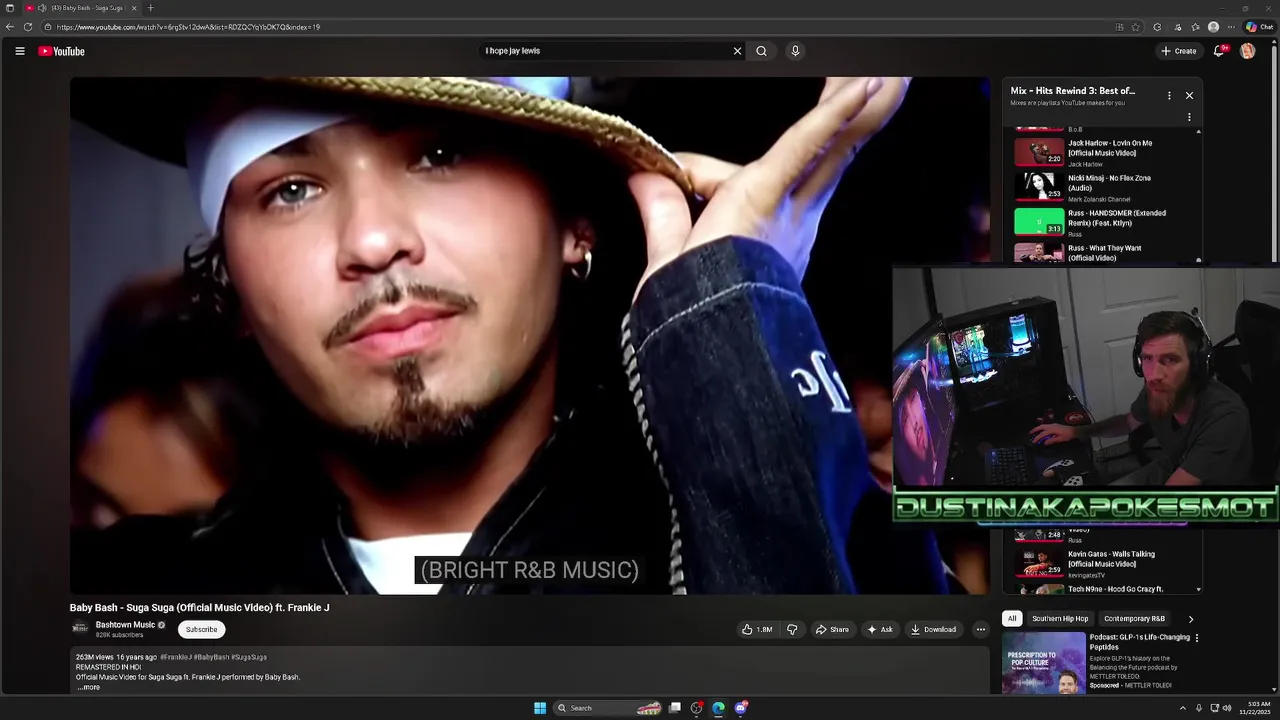
Task: Open more actions ellipsis under the video
Action: (x=980, y=629)
